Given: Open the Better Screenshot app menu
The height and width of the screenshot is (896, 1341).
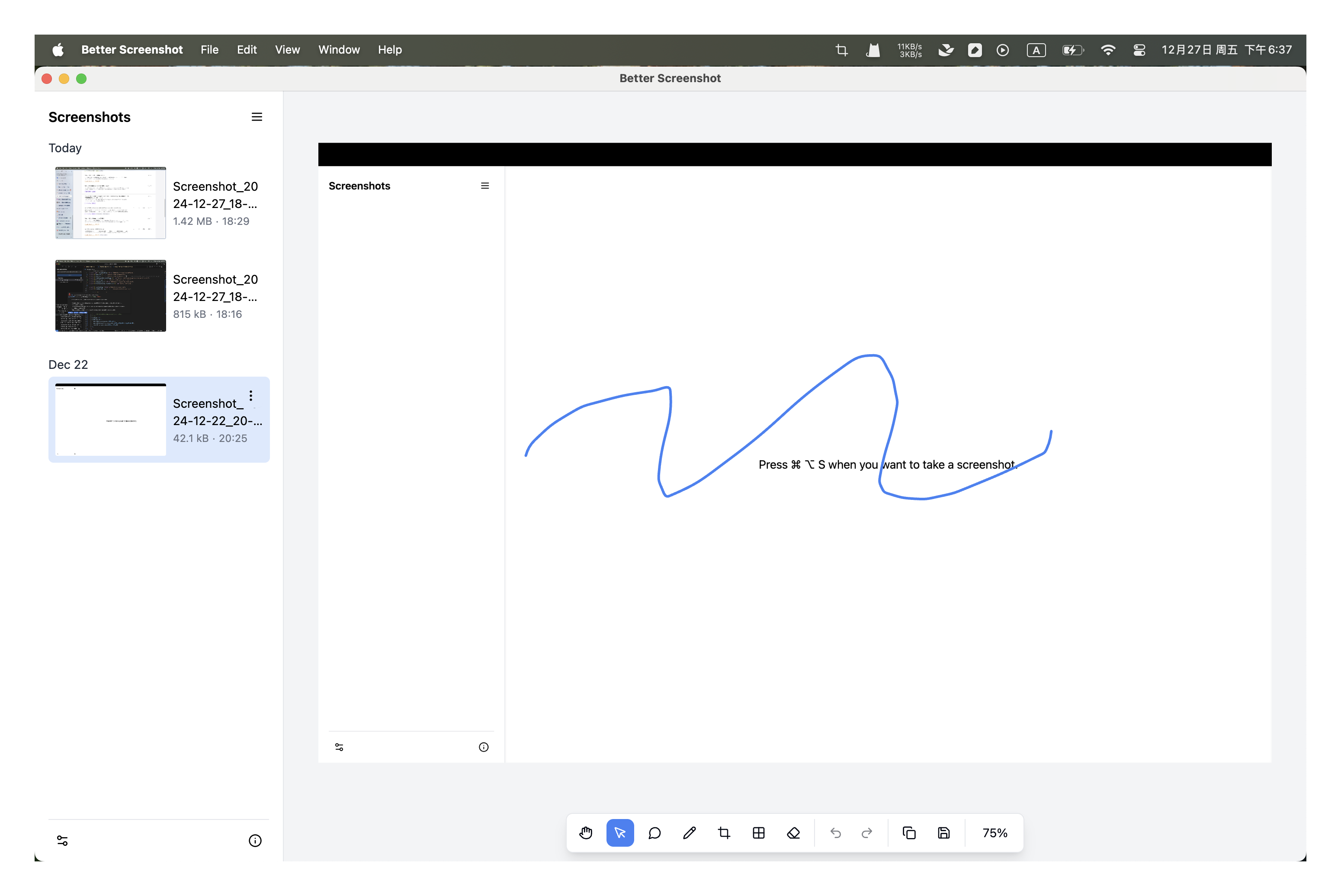Looking at the screenshot, I should [x=132, y=50].
